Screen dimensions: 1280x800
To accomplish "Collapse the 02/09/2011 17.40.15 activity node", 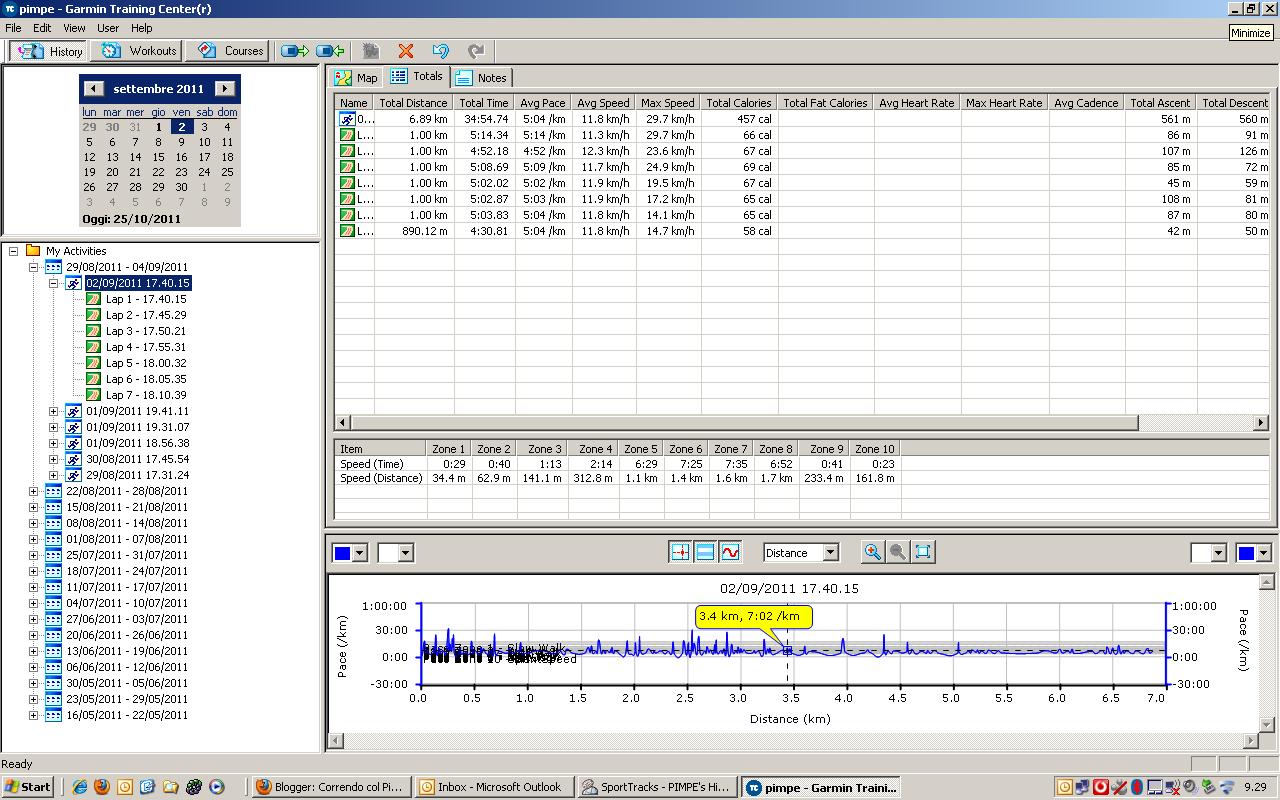I will 53,283.
